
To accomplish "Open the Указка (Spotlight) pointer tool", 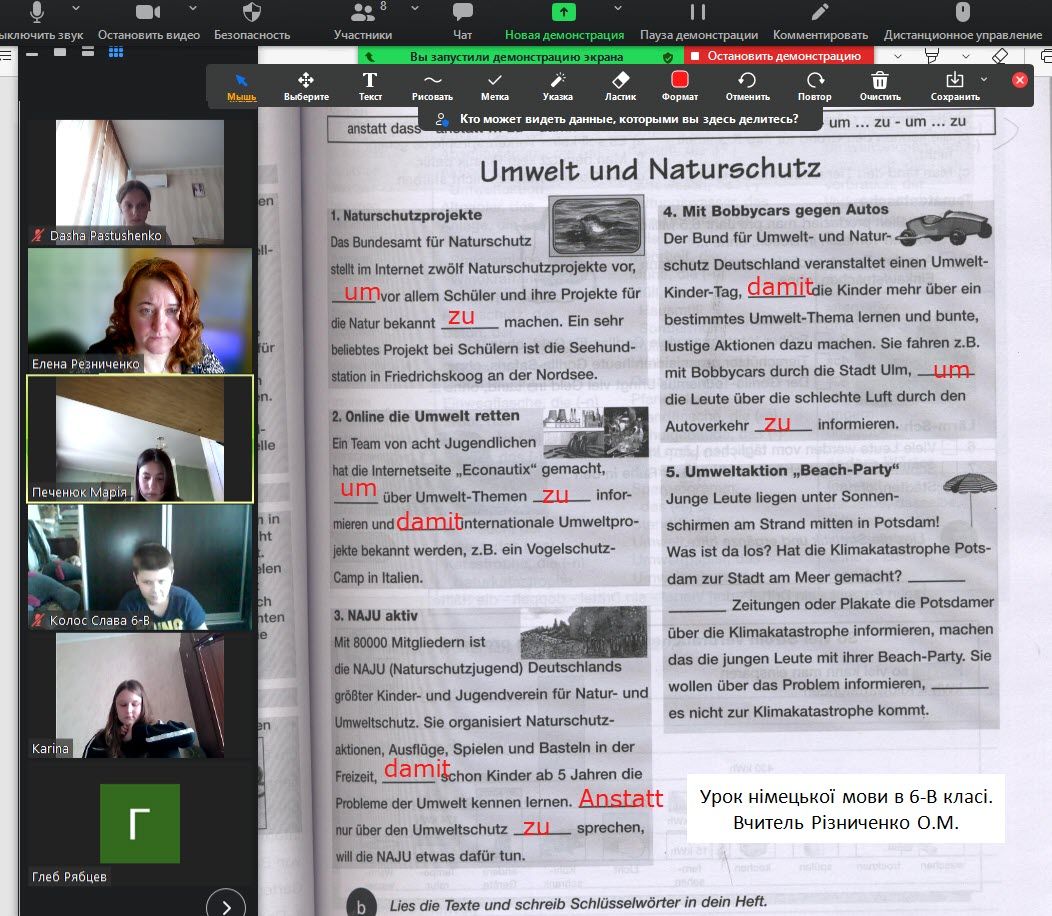I will 557,86.
